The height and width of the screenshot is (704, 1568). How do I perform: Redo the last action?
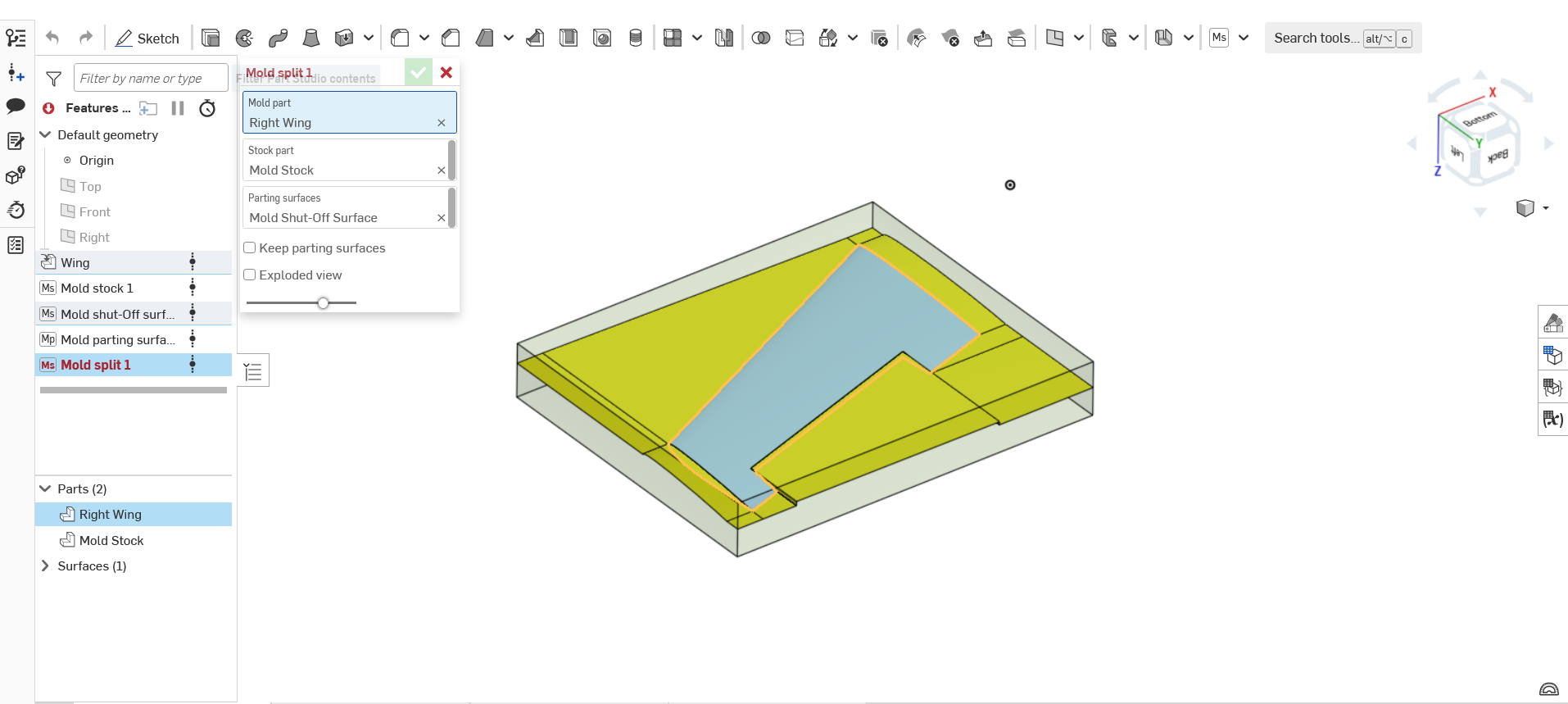click(86, 38)
